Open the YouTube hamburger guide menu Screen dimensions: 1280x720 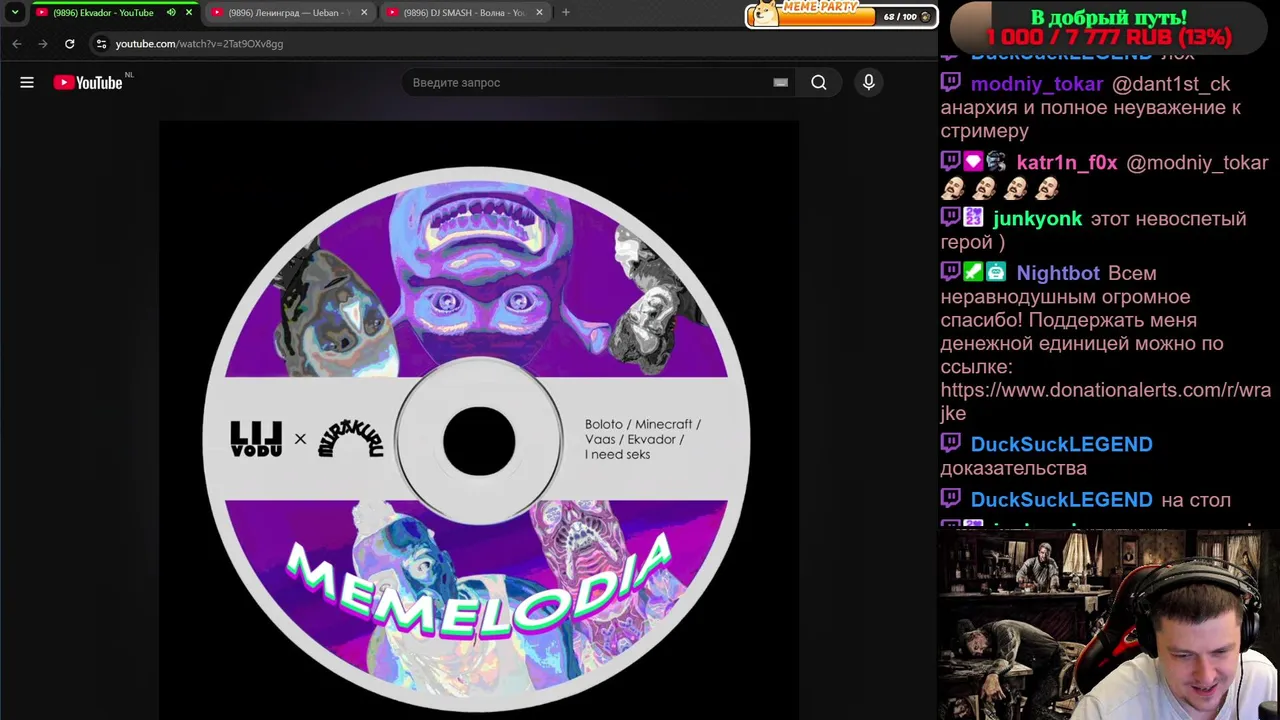click(x=27, y=83)
